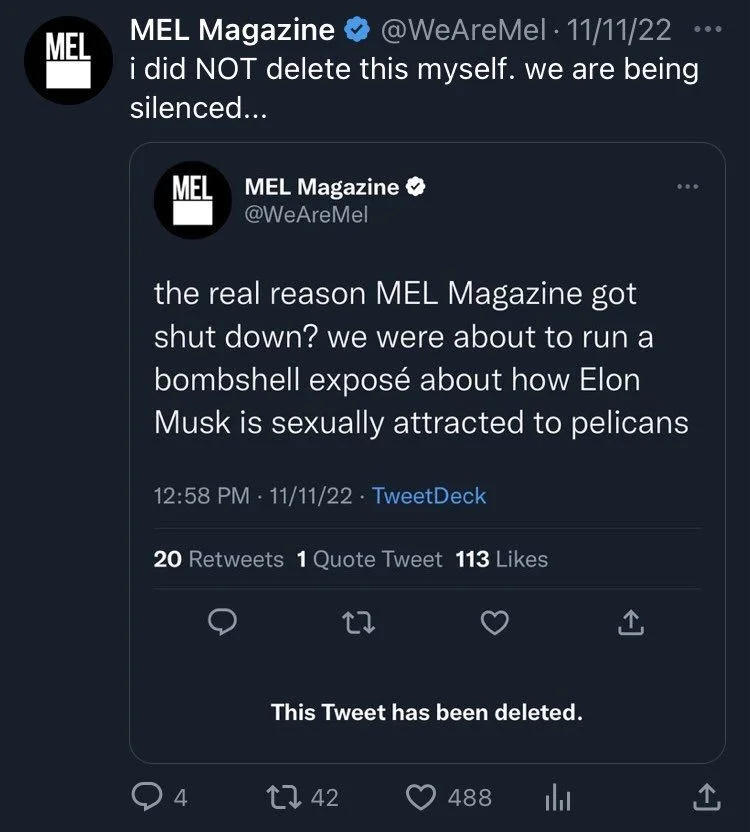Click the @WeAreMel handle
Image resolution: width=750 pixels, height=832 pixels.
[x=463, y=29]
